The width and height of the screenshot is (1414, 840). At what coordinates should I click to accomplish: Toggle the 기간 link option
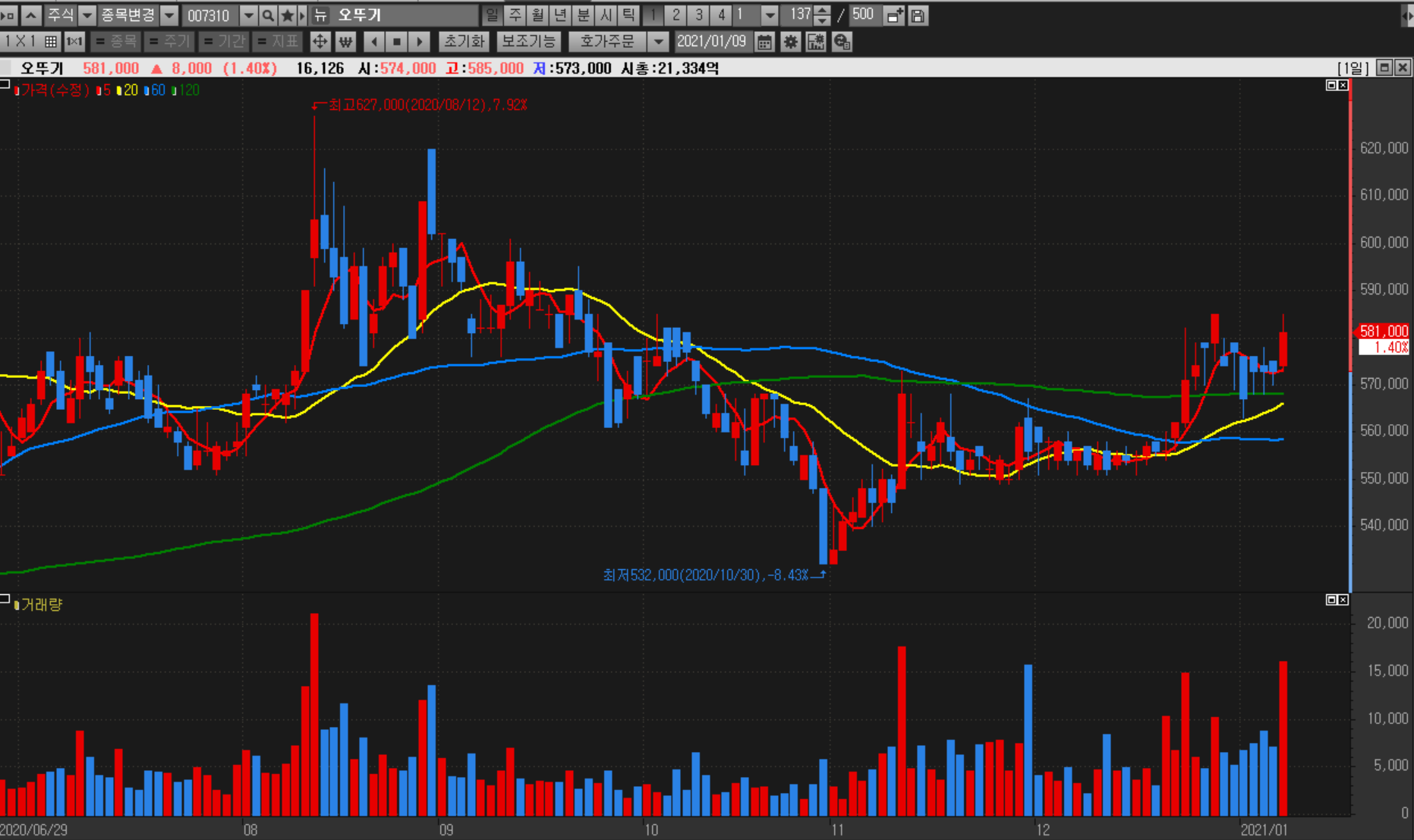[223, 42]
